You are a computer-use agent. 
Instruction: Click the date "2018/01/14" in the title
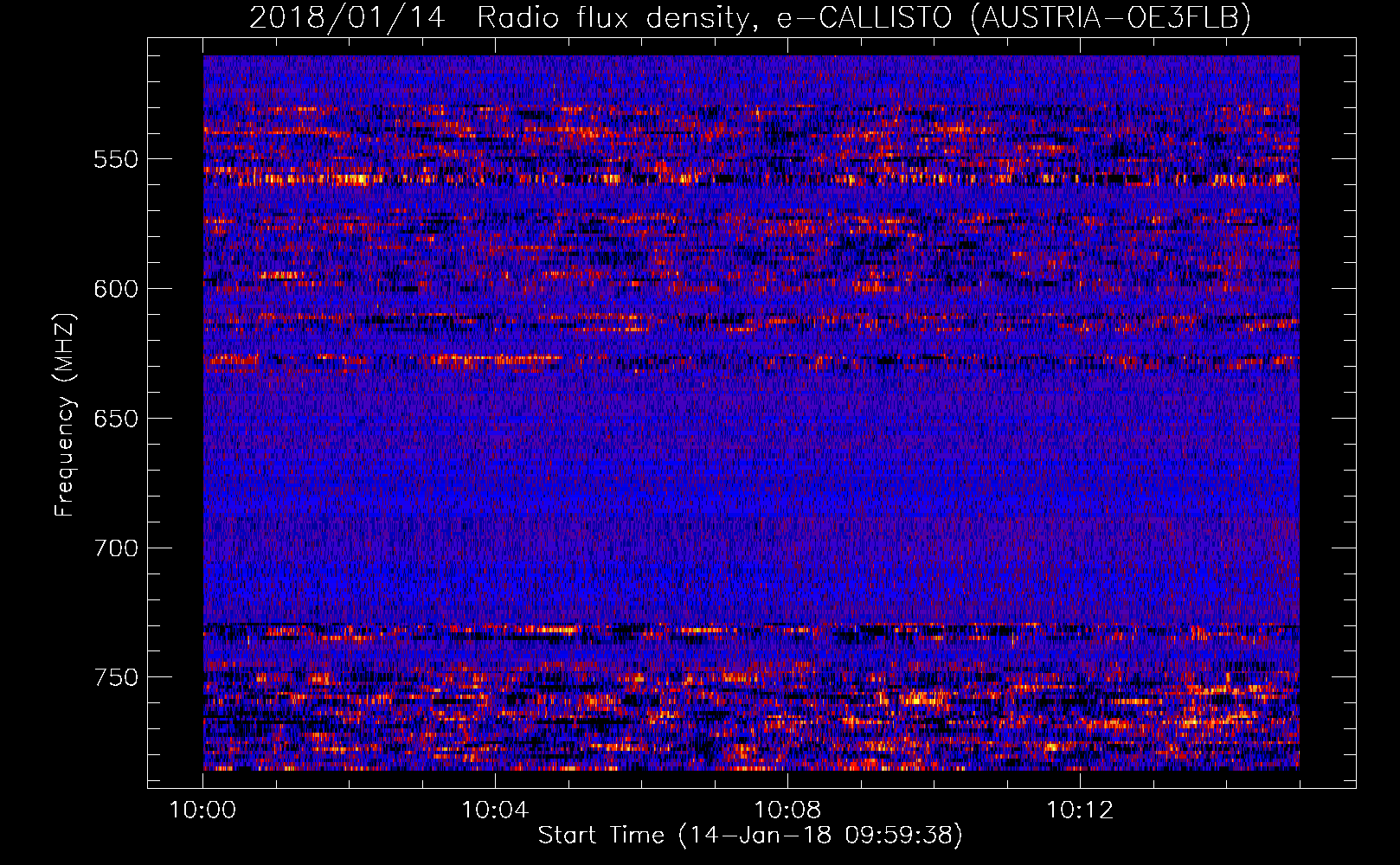coord(347,17)
